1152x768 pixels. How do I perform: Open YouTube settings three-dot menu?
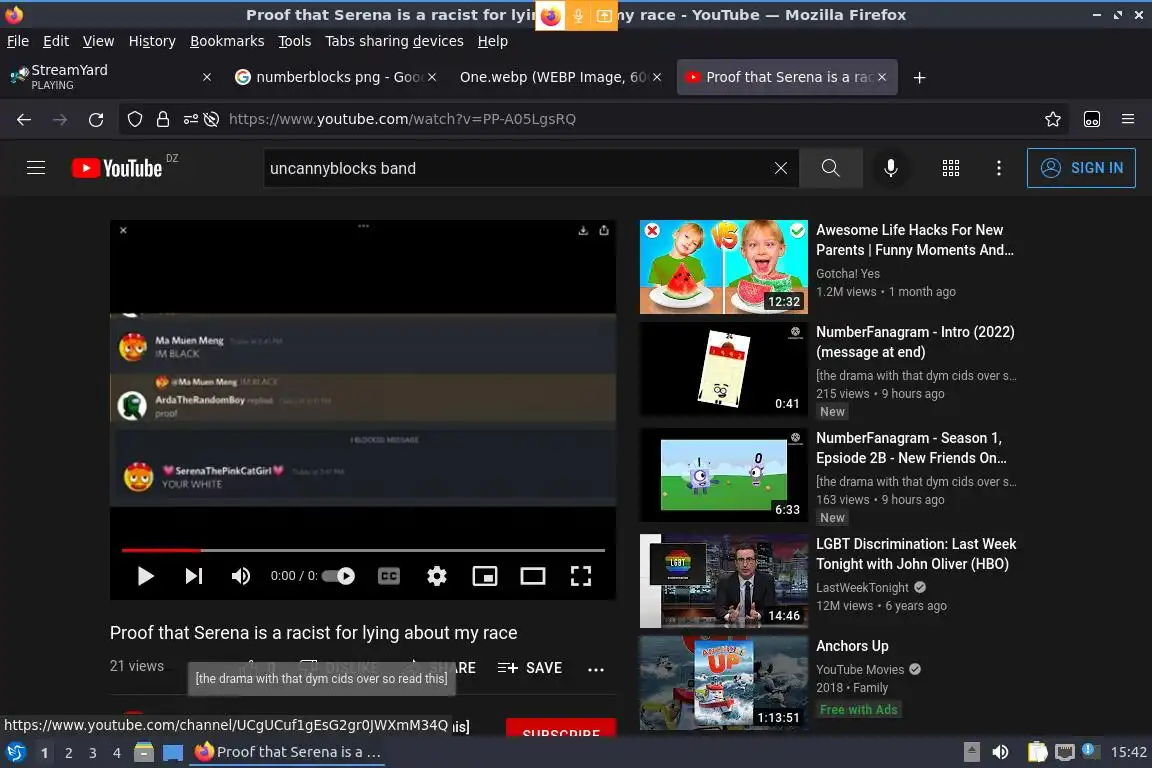[998, 168]
